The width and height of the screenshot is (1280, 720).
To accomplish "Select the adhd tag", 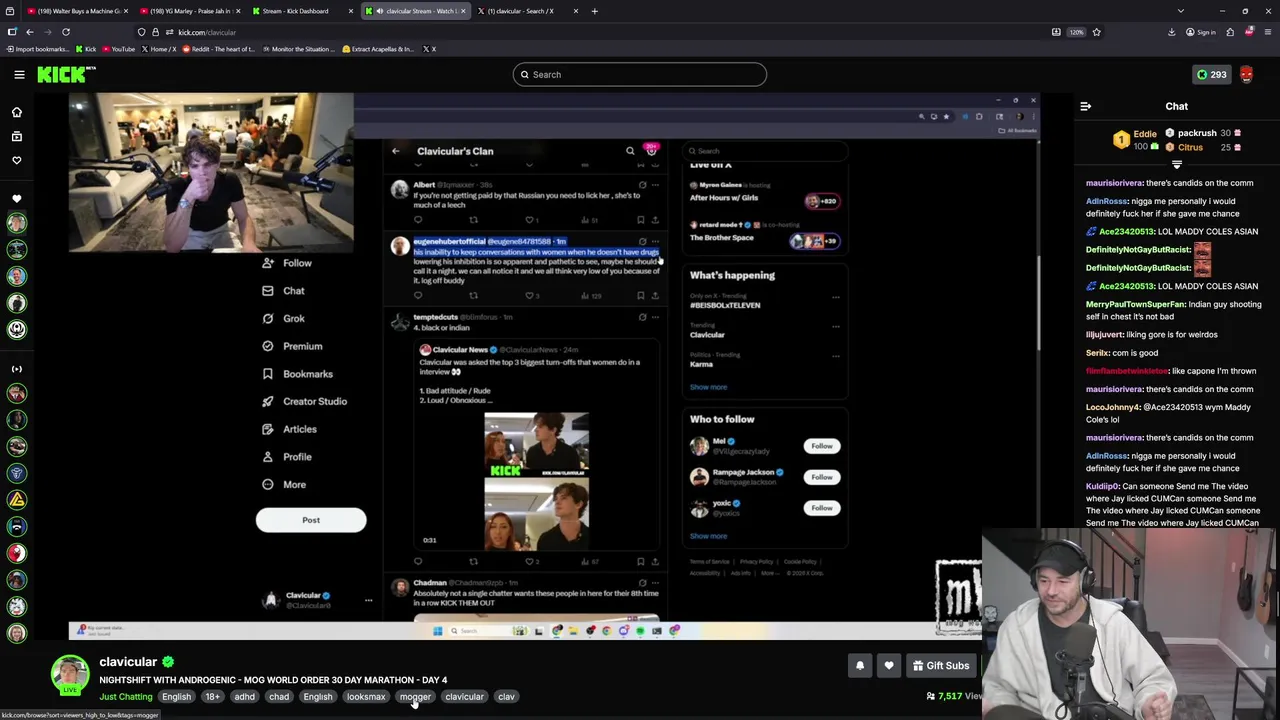I will [244, 697].
